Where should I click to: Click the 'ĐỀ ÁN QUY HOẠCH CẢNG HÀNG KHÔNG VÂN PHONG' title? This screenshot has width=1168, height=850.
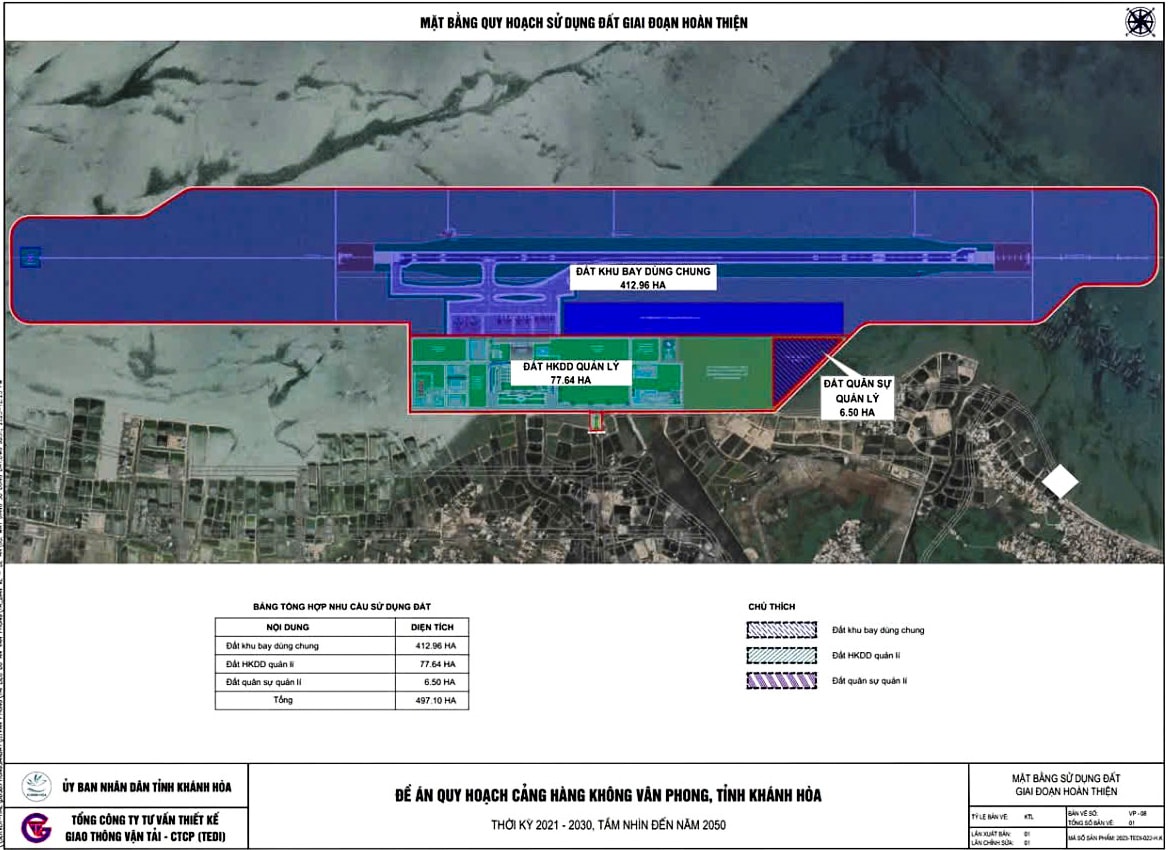click(x=608, y=796)
